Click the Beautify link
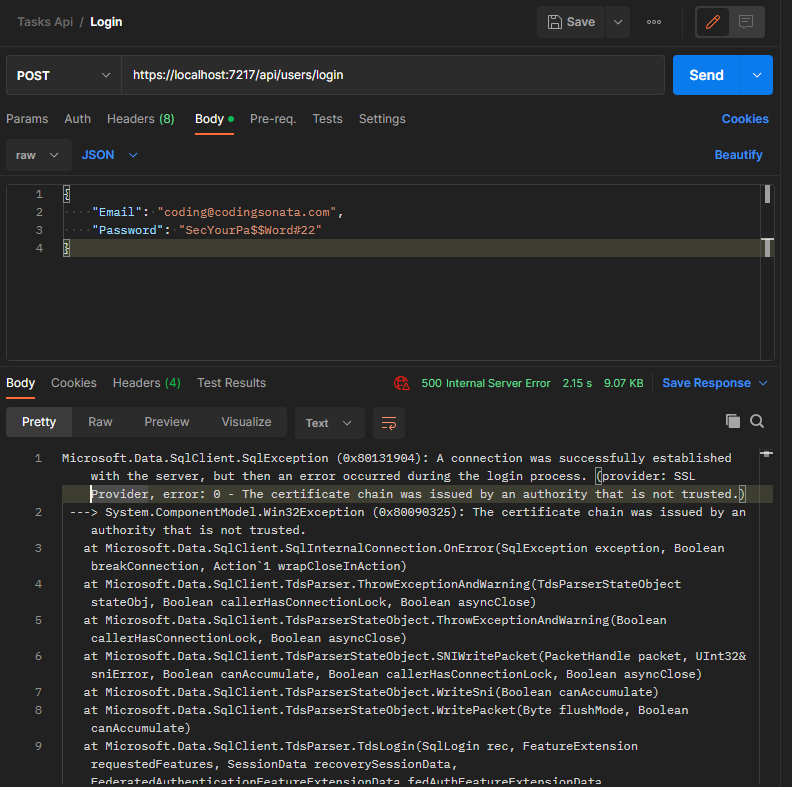 pos(738,155)
